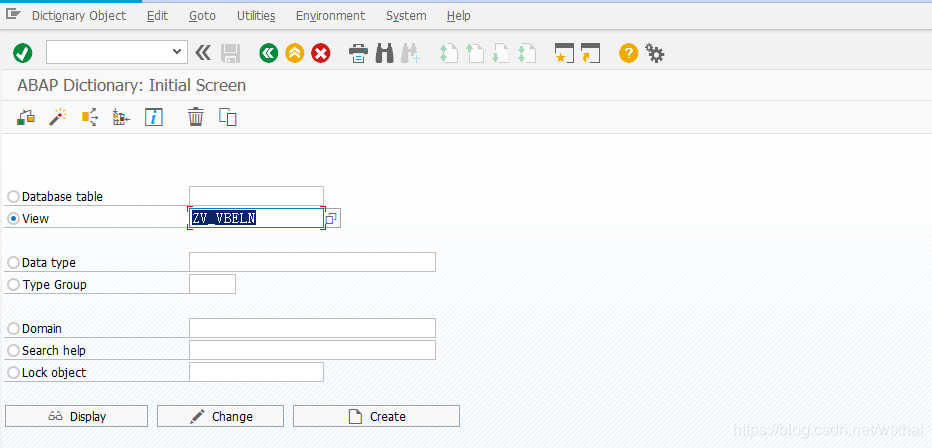The image size is (932, 448).
Task: Select the View radio button
Action: click(x=13, y=219)
